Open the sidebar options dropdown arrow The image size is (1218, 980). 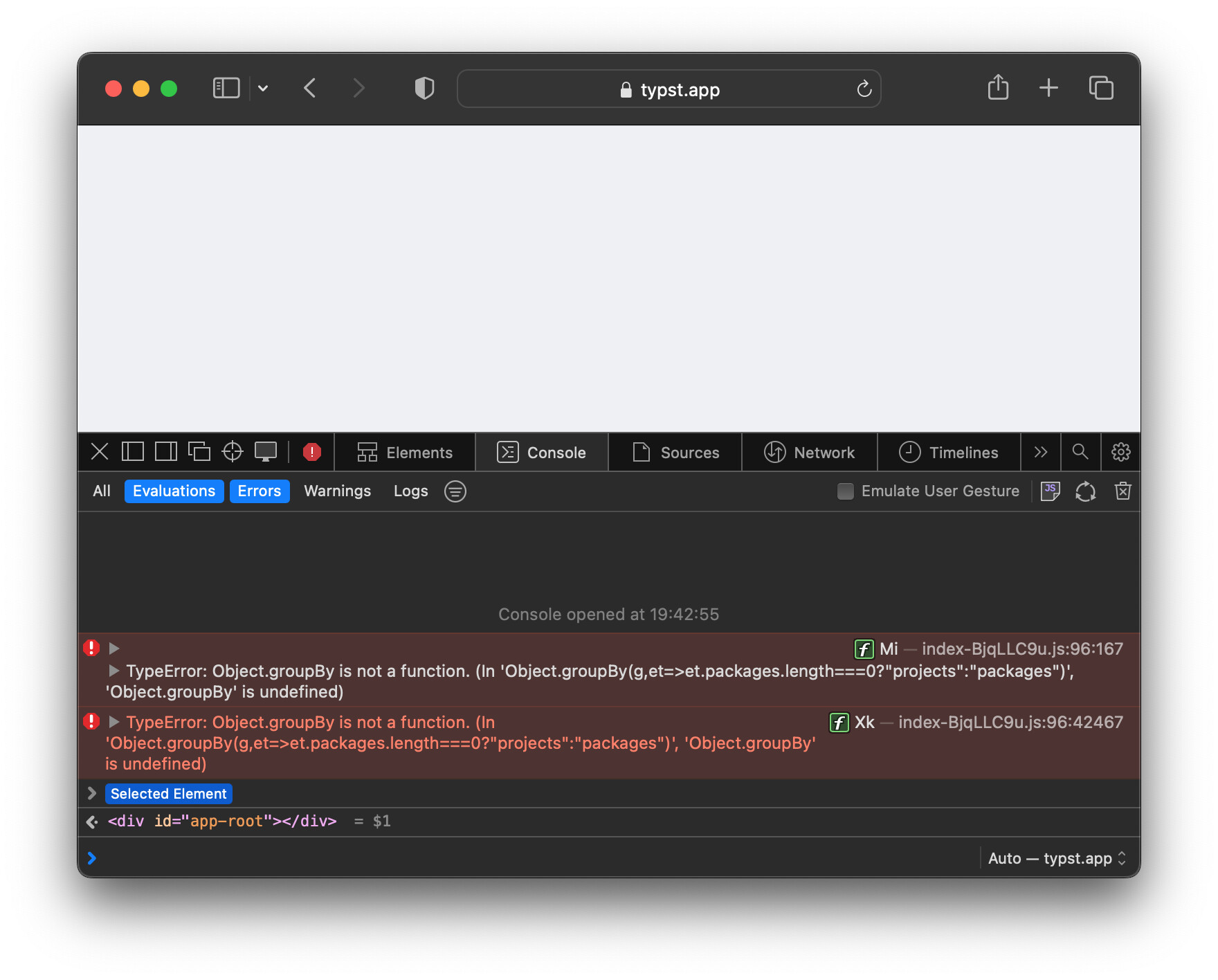[x=263, y=88]
